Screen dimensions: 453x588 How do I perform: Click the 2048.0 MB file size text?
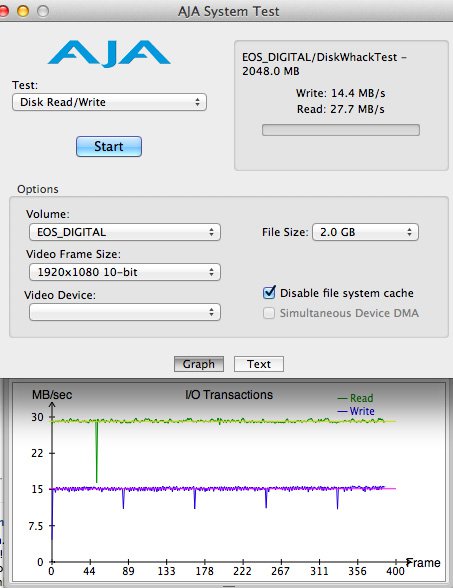coord(271,71)
